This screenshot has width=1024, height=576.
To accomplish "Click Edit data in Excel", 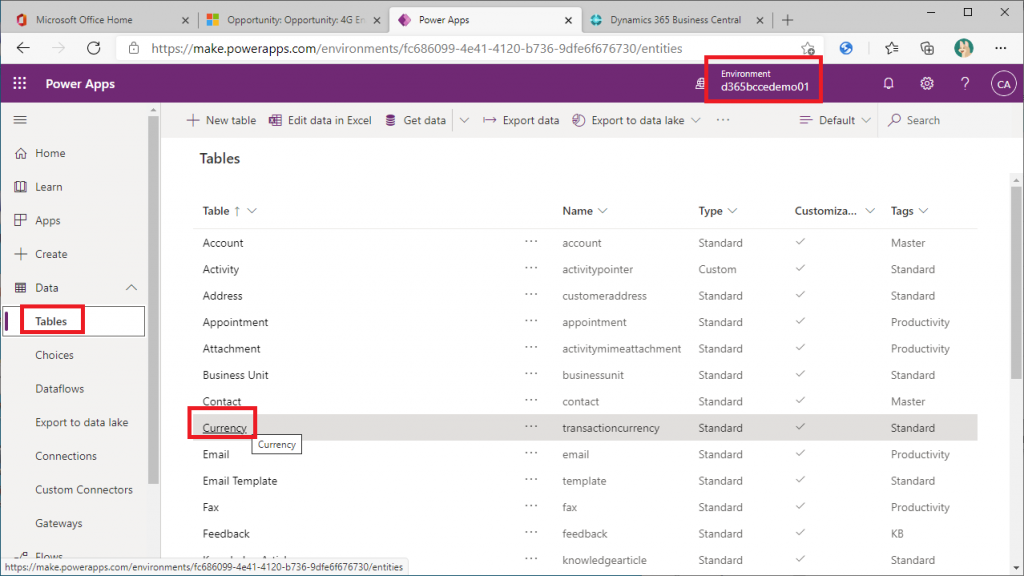I will pos(320,120).
